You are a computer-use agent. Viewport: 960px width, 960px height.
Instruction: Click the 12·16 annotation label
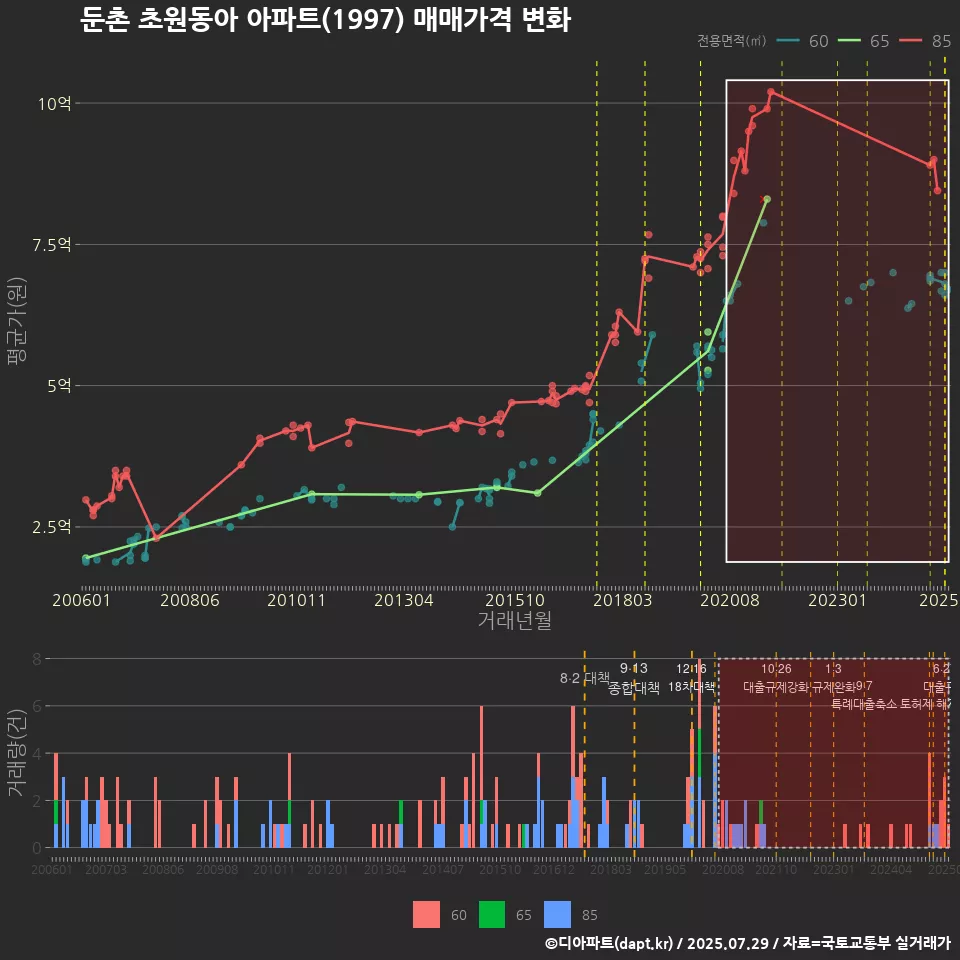(x=691, y=669)
